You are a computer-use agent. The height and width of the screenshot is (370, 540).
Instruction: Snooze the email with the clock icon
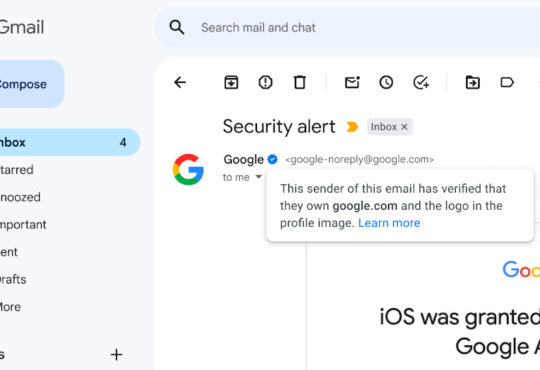pos(386,82)
